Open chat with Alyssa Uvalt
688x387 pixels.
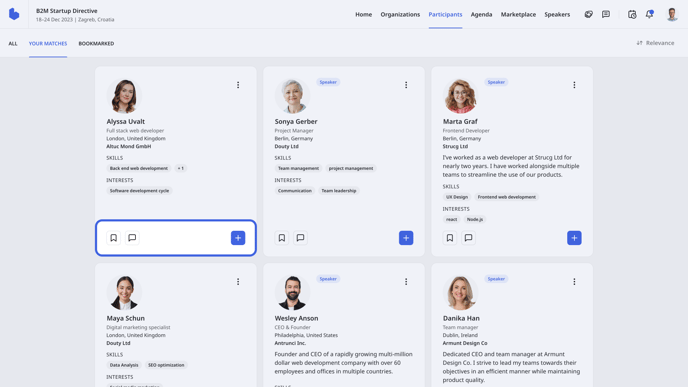coord(132,238)
